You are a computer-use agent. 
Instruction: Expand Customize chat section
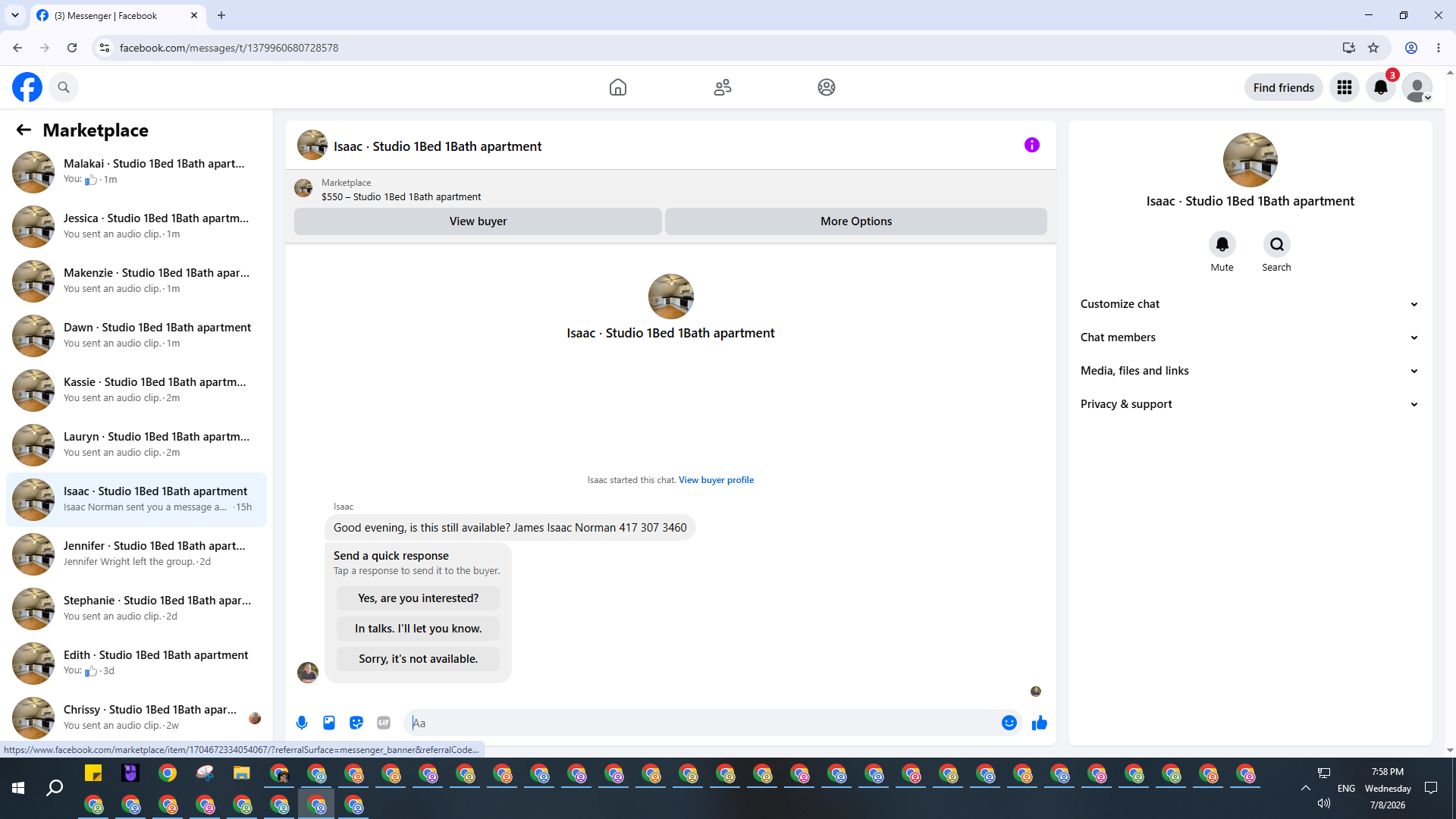1250,304
